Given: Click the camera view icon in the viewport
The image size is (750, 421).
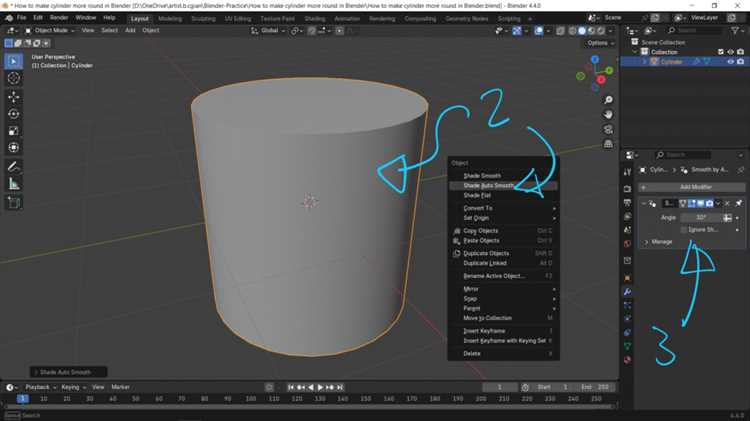Looking at the screenshot, I should pyautogui.click(x=608, y=129).
